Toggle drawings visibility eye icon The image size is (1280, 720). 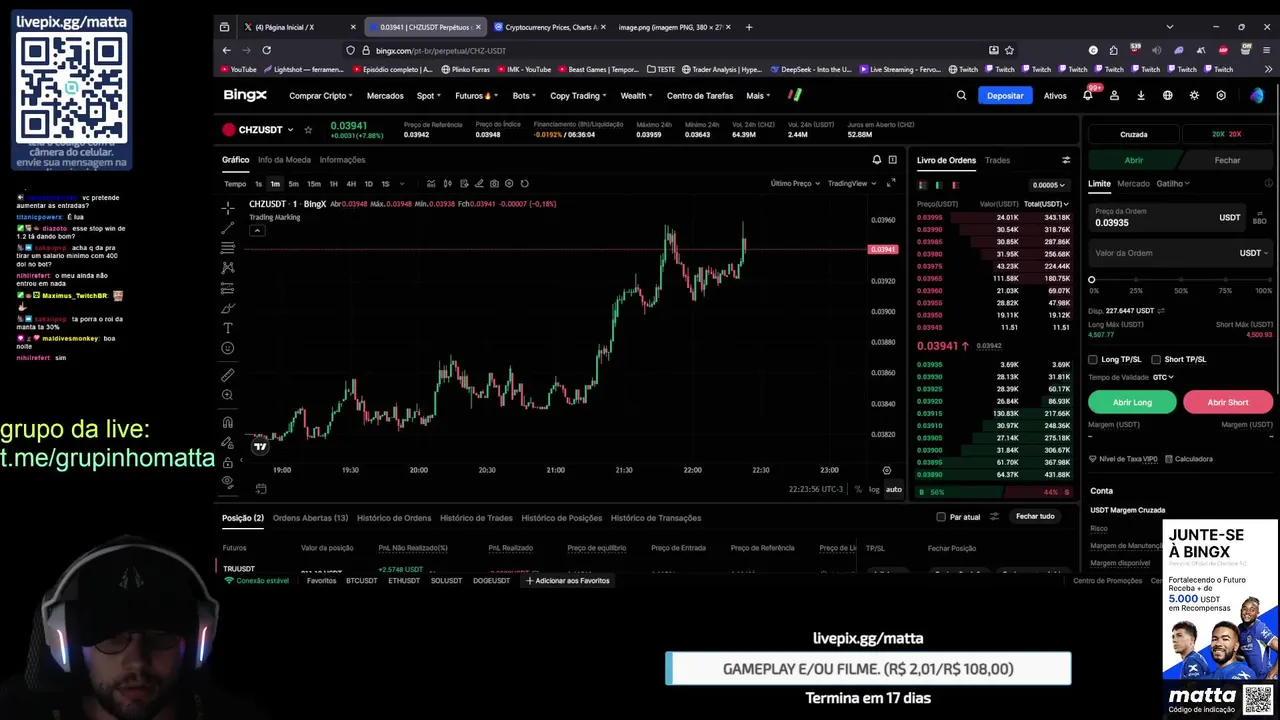[x=228, y=482]
